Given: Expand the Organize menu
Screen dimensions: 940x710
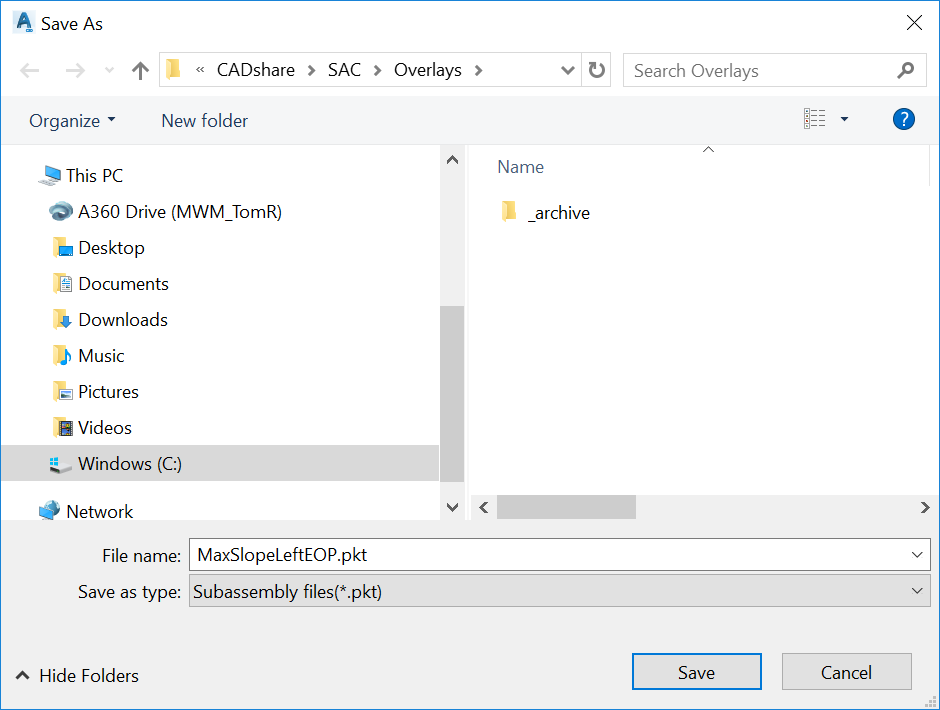Looking at the screenshot, I should [x=72, y=121].
